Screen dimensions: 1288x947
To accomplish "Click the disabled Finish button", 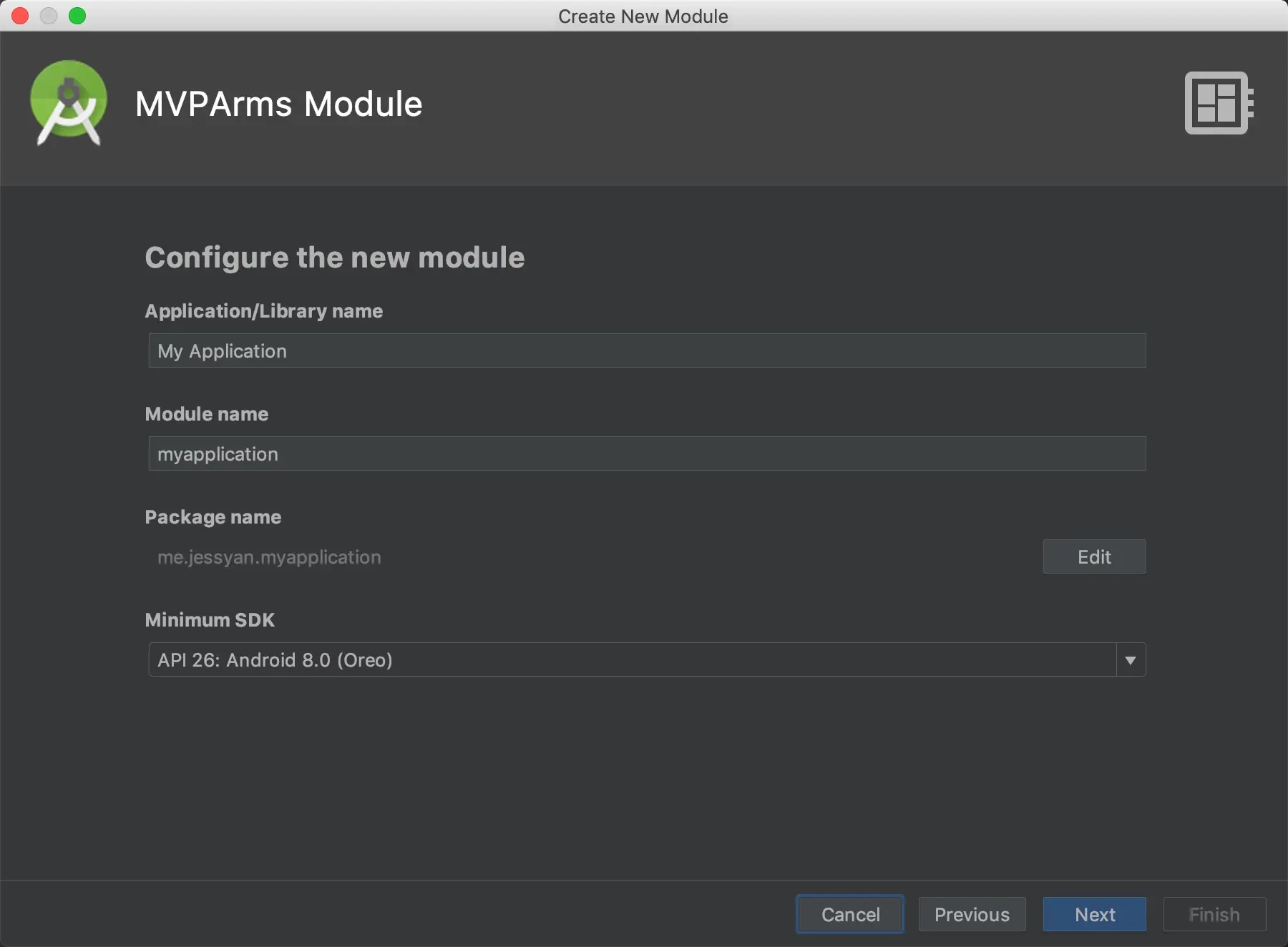I will tap(1214, 914).
